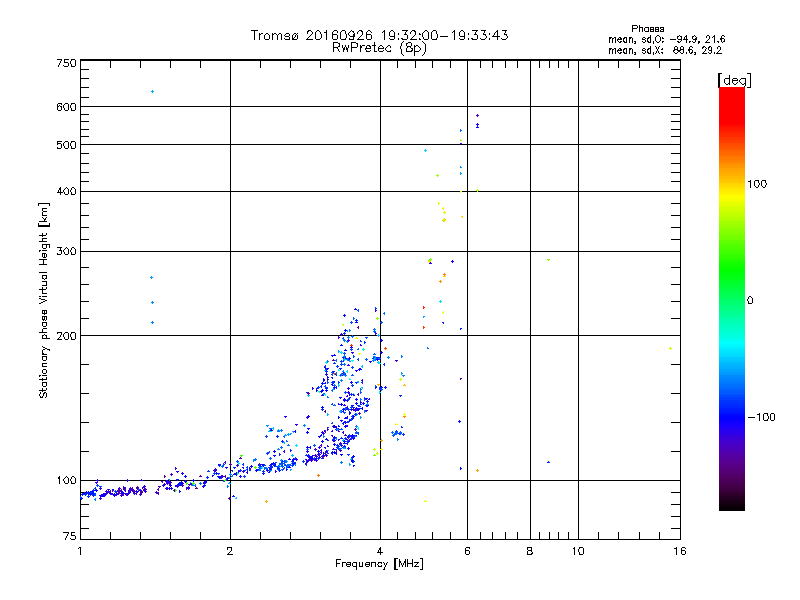Click the rainbow phase colorbar
Screen dimensions: 800x600
click(x=732, y=299)
